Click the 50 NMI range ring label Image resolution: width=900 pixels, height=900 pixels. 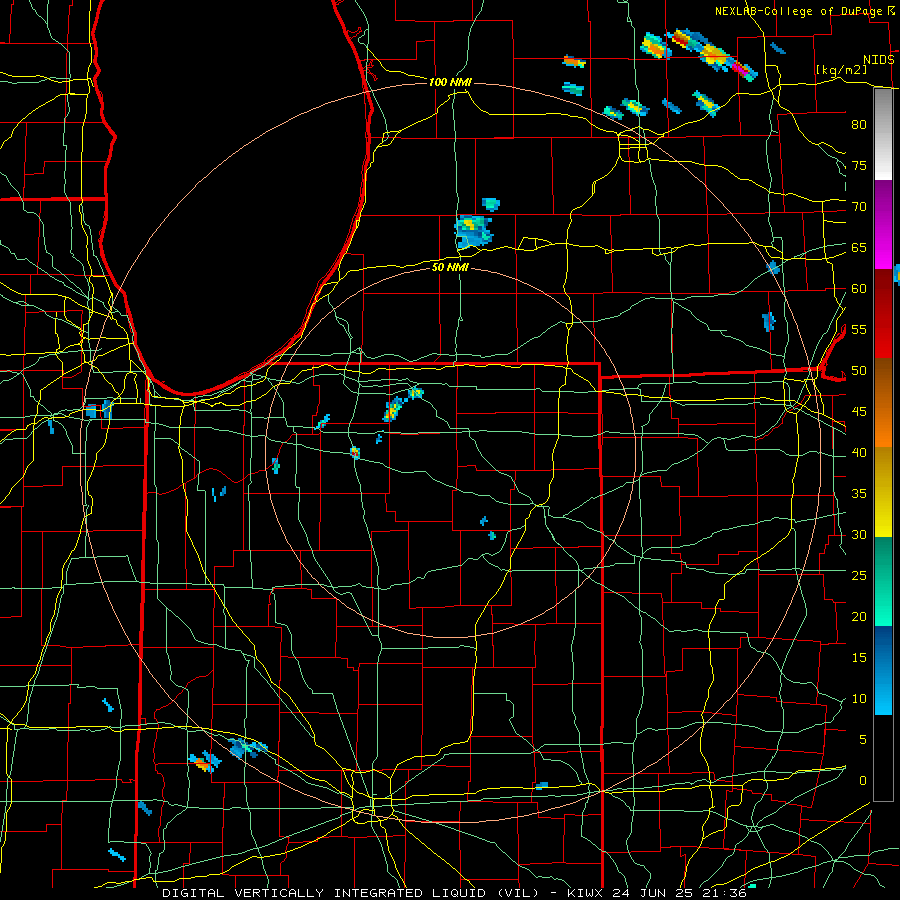(451, 267)
